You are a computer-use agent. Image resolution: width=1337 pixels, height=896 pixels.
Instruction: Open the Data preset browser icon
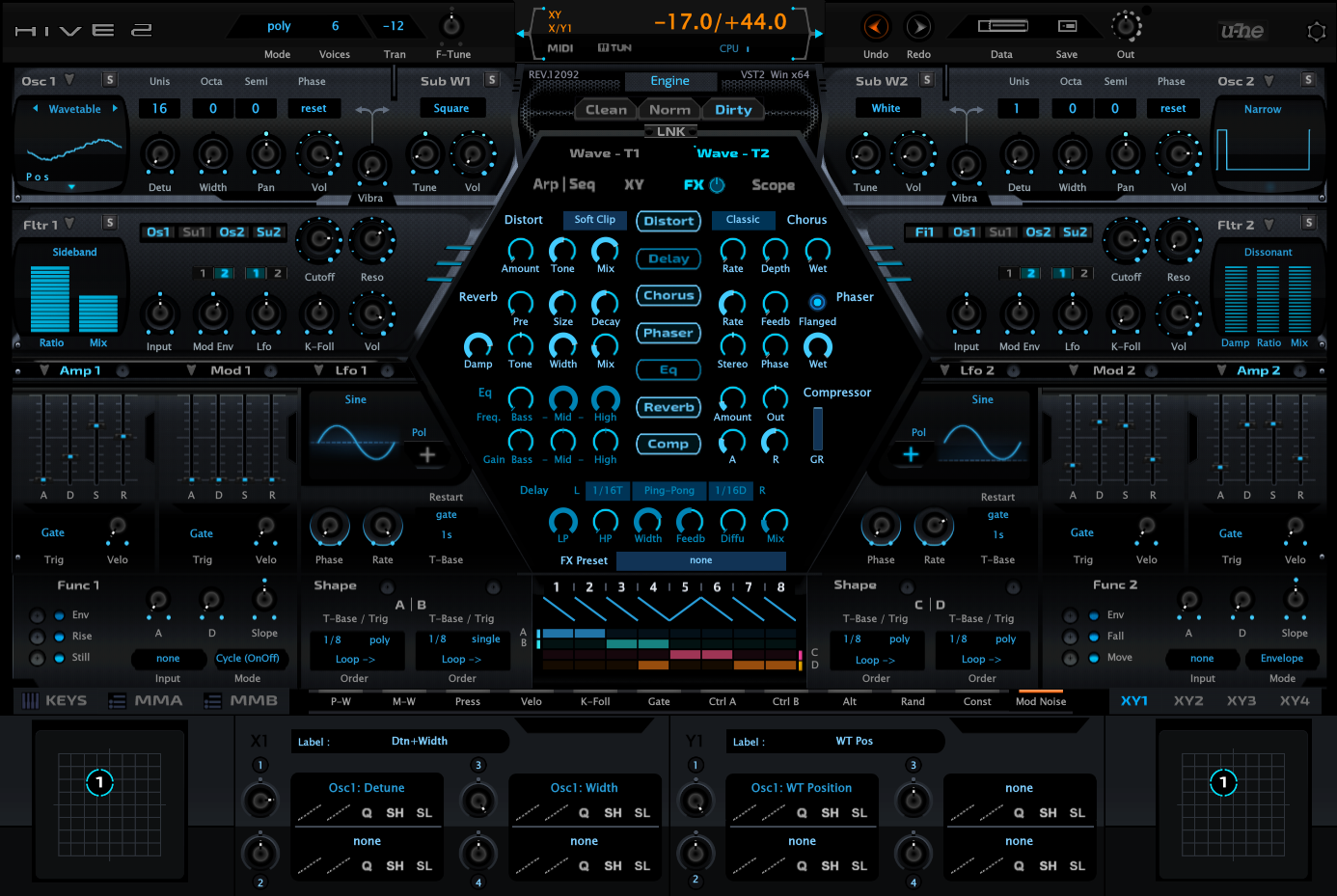pos(1002,26)
